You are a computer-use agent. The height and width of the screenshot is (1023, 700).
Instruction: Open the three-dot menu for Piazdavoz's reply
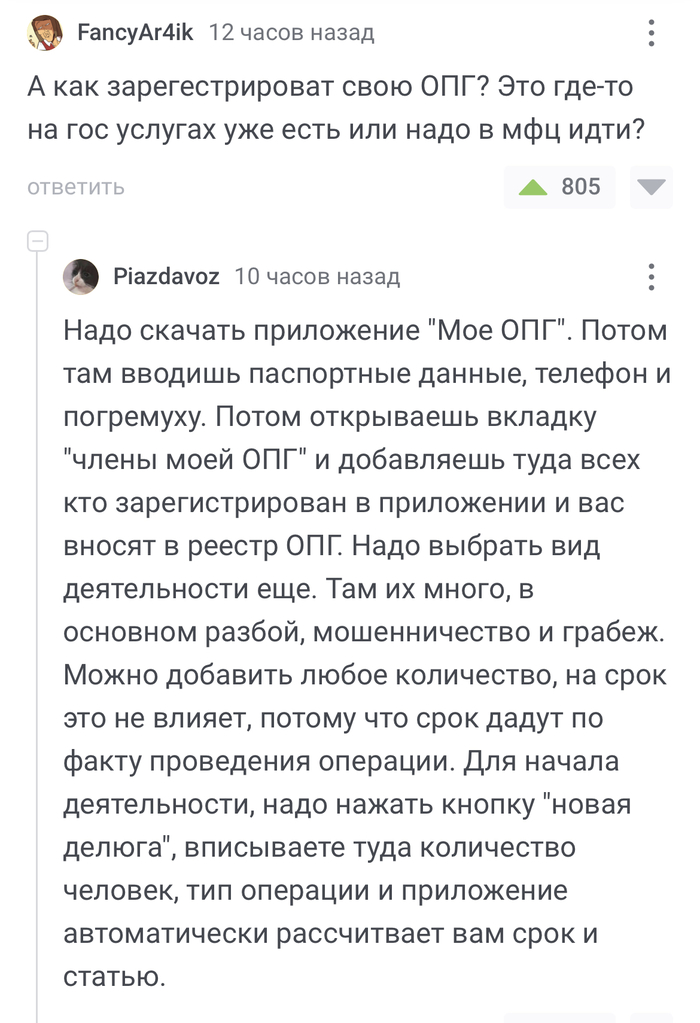pyautogui.click(x=651, y=277)
